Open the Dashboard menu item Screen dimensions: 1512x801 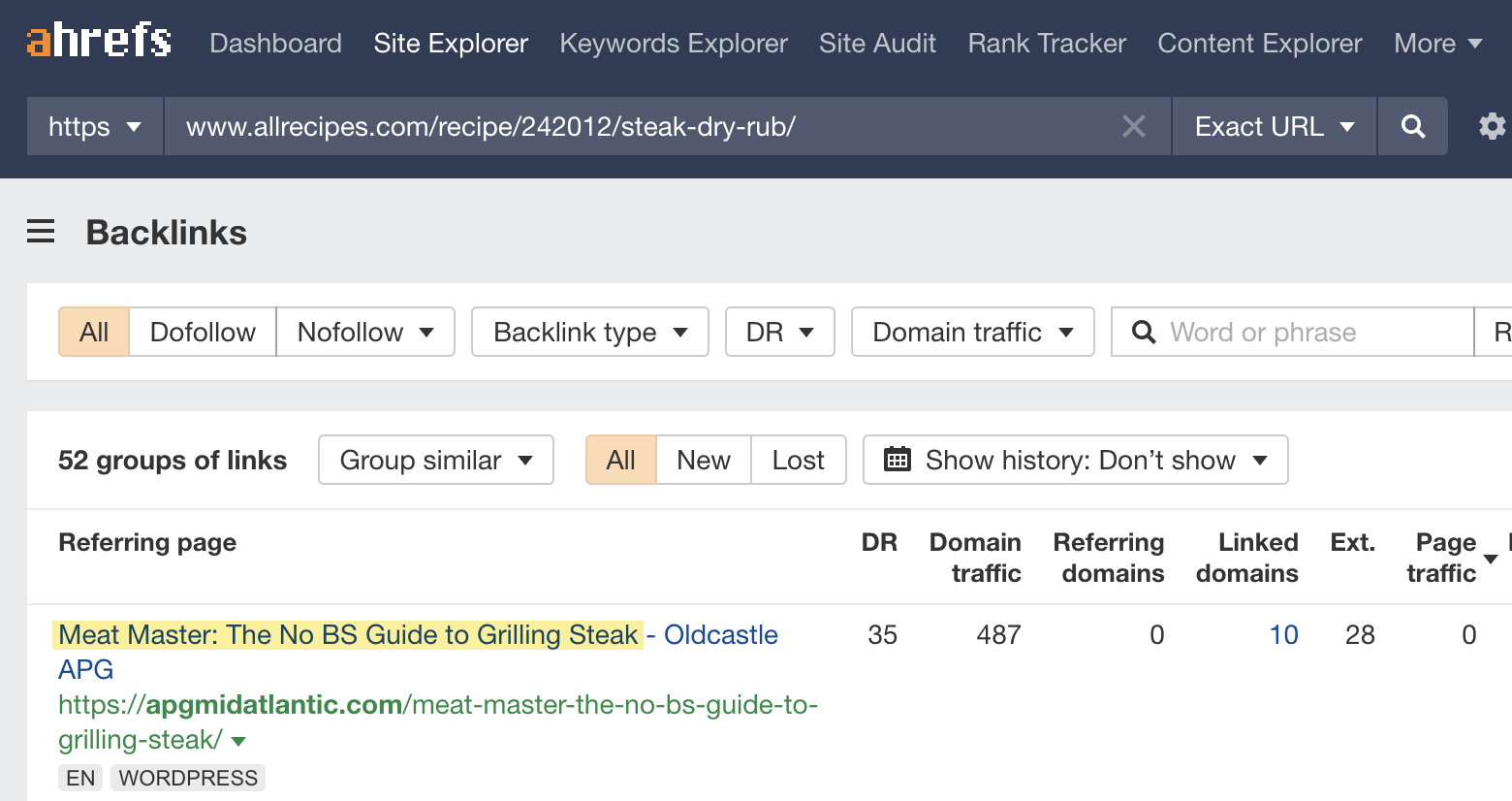tap(275, 43)
